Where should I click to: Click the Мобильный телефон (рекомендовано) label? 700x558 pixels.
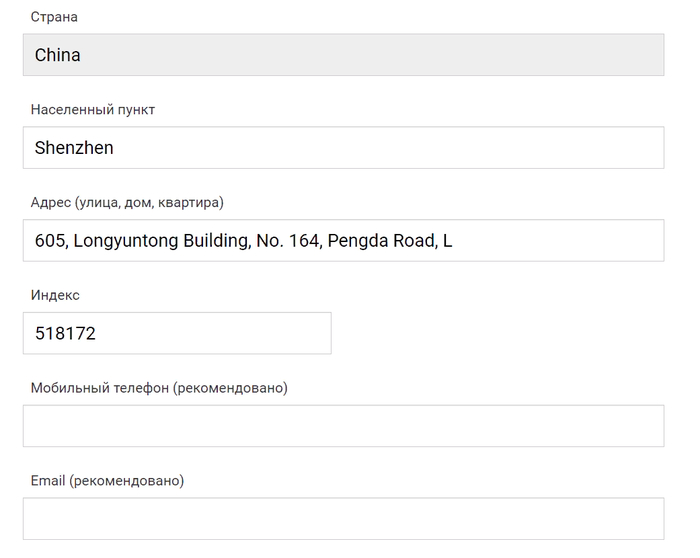(x=159, y=388)
